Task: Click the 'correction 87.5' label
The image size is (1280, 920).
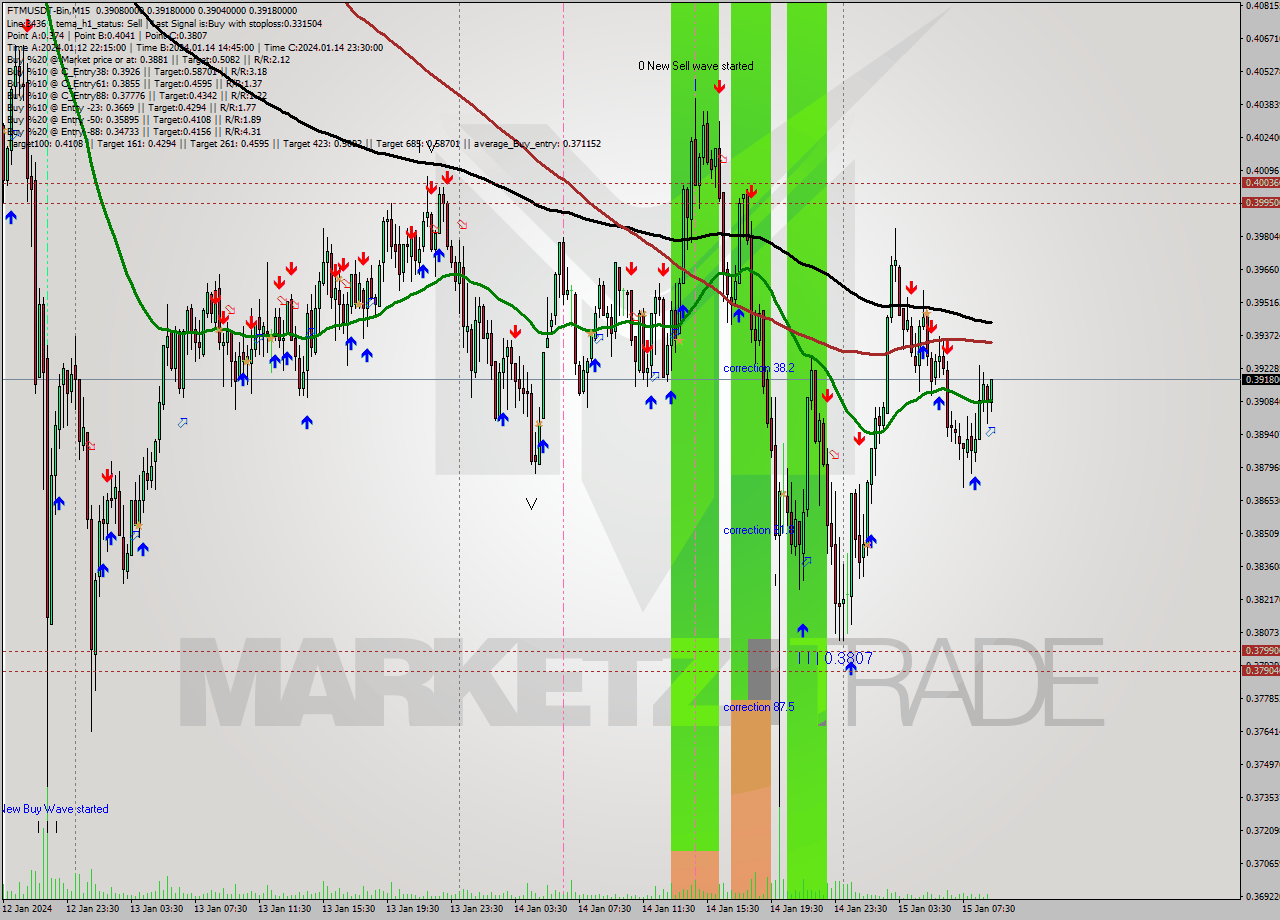Action: 759,707
